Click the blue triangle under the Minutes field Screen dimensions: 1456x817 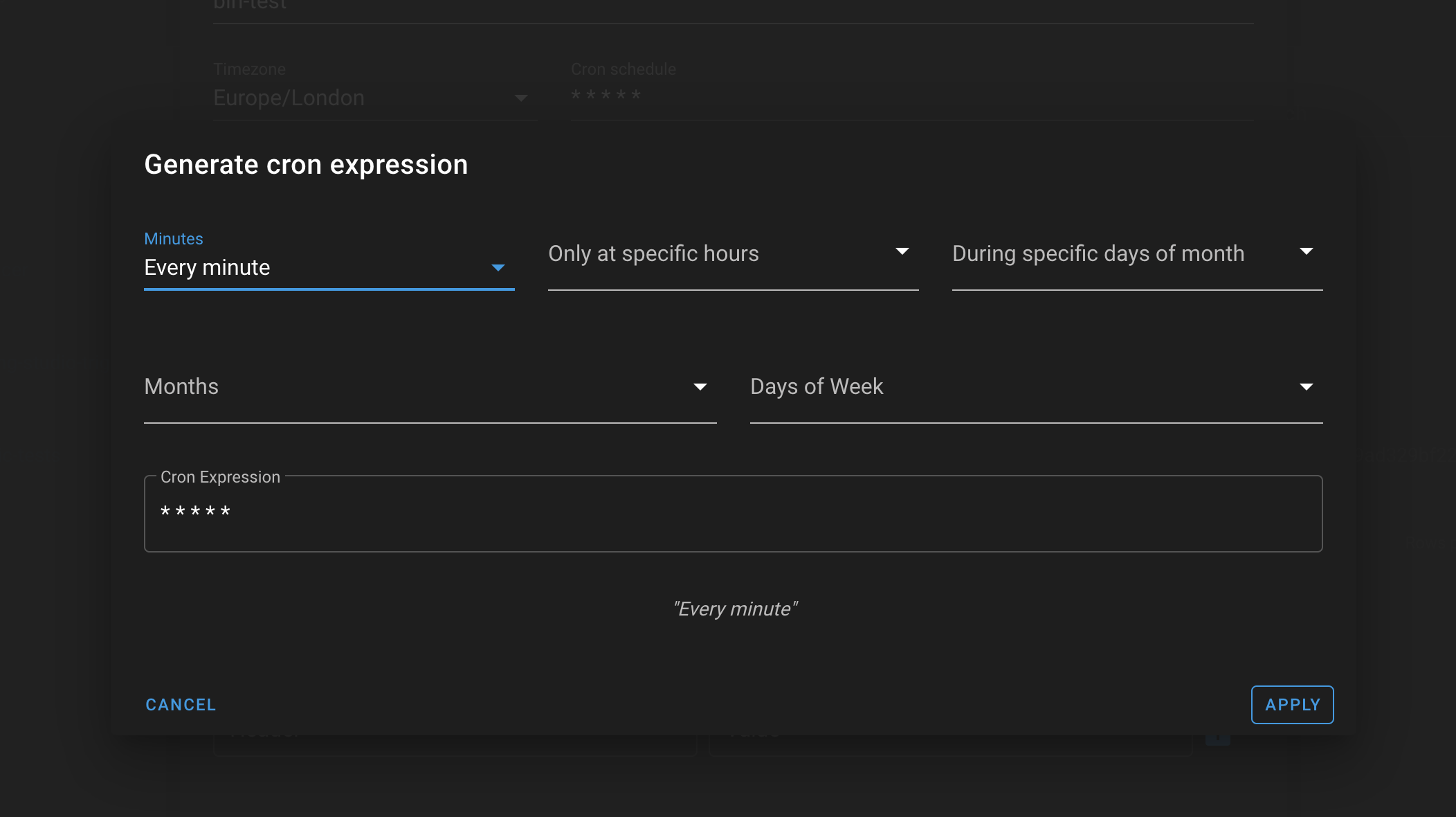498,267
